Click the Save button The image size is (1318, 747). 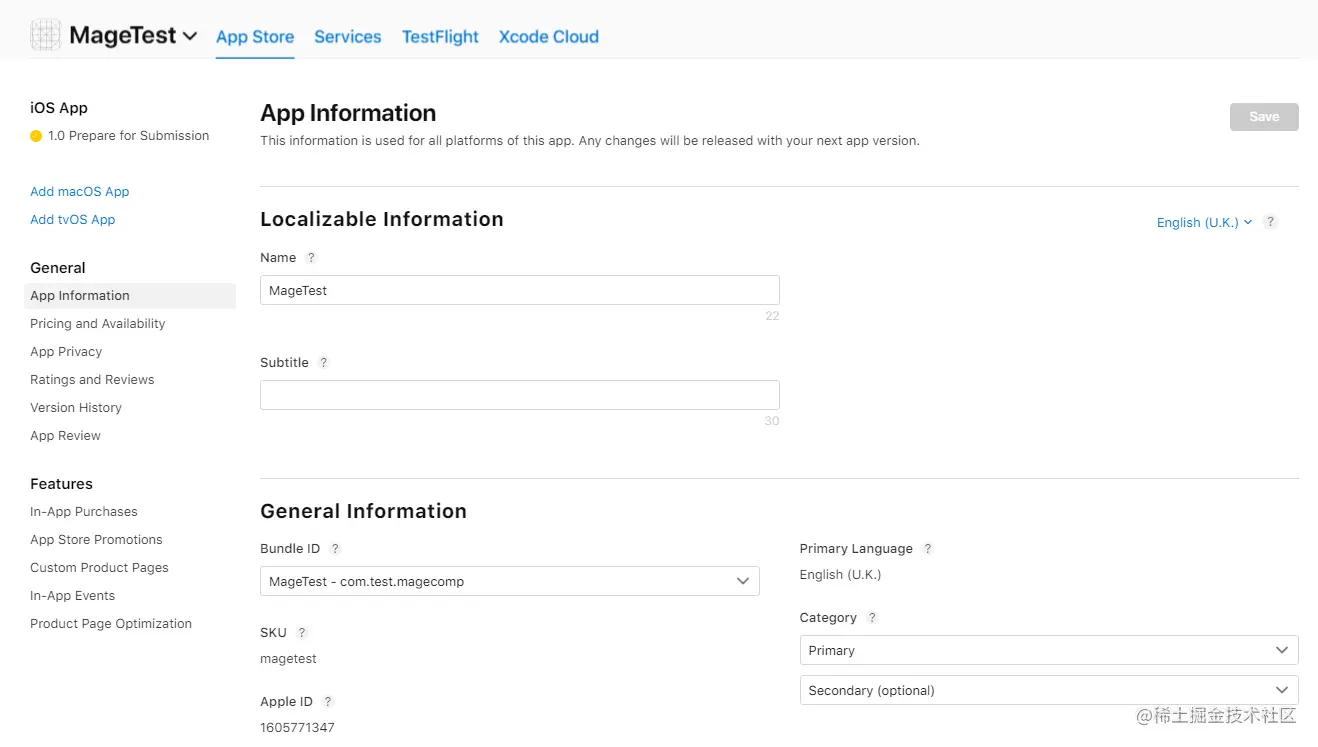pyautogui.click(x=1263, y=117)
